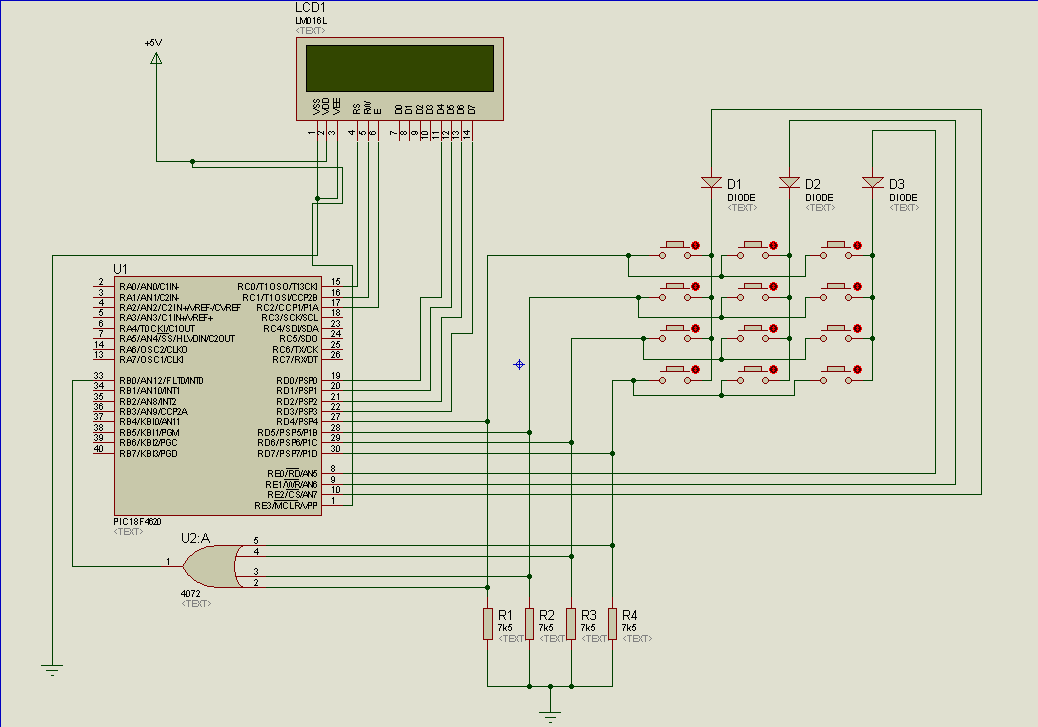This screenshot has width=1038, height=727.
Task: Toggle the red latch dot of top-row D3 button
Action: point(857,246)
